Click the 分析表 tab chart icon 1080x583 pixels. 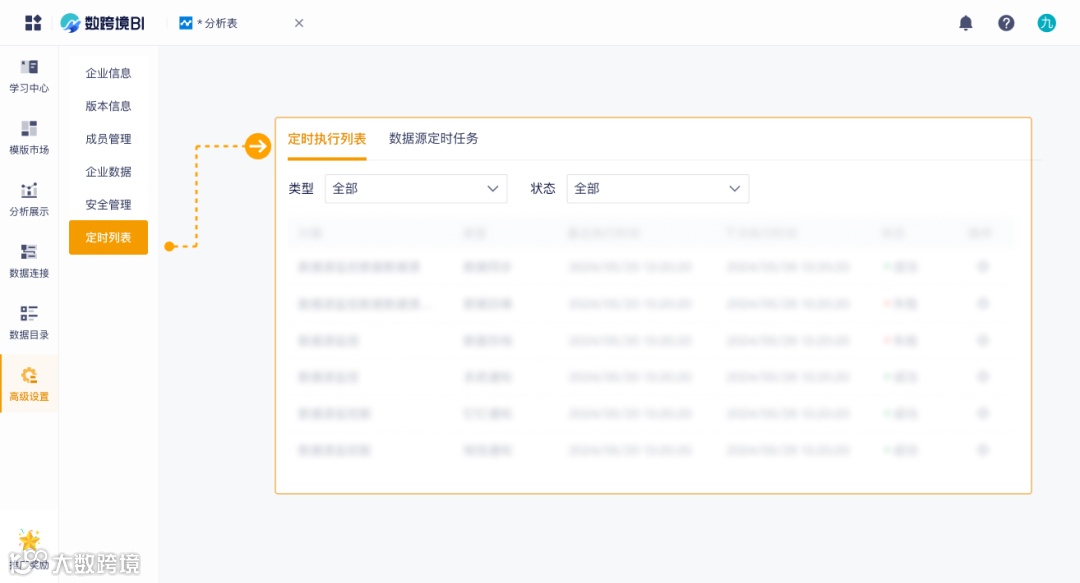pos(185,23)
